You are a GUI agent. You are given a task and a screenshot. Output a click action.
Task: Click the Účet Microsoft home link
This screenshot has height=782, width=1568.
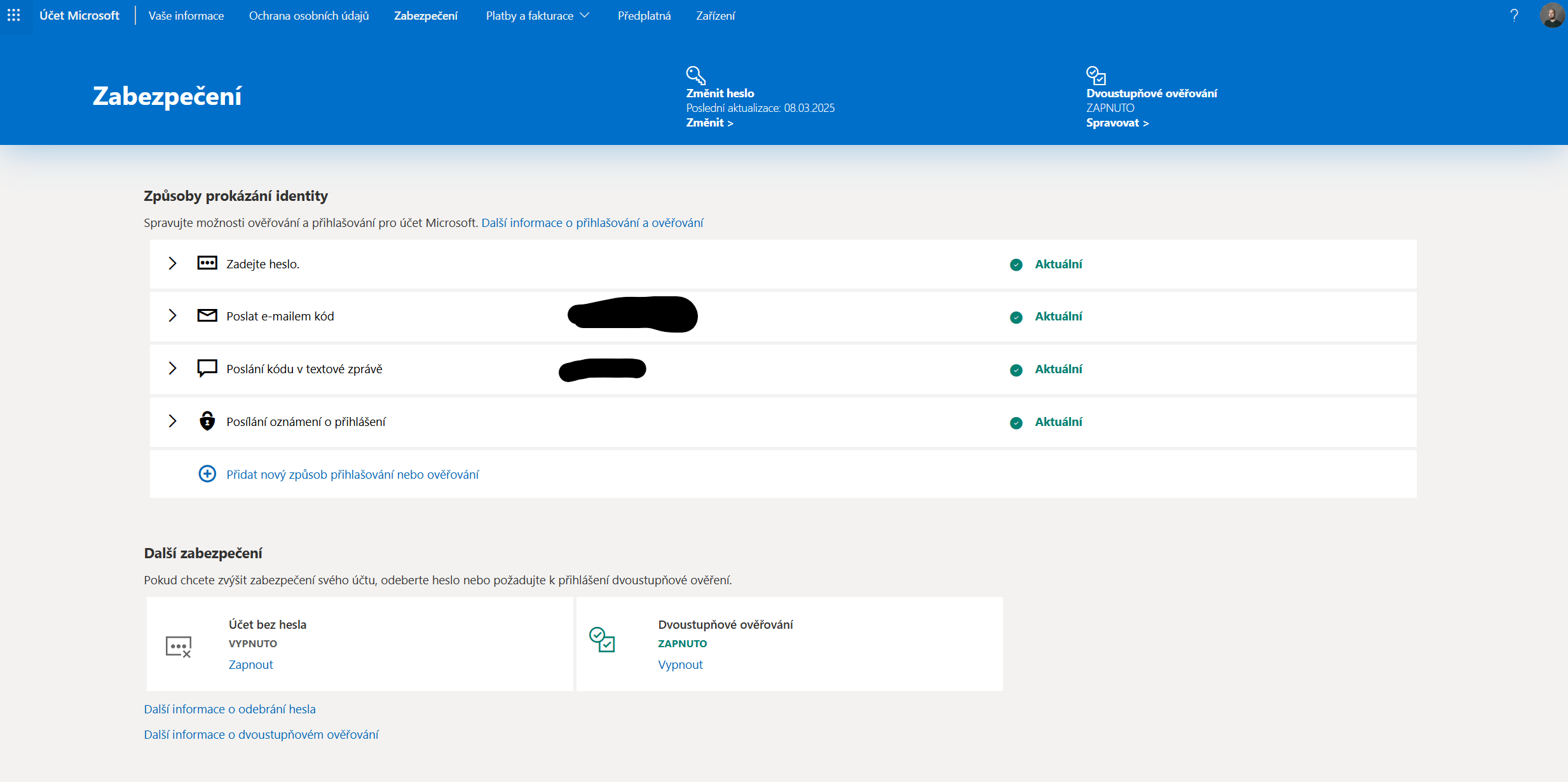click(x=79, y=15)
